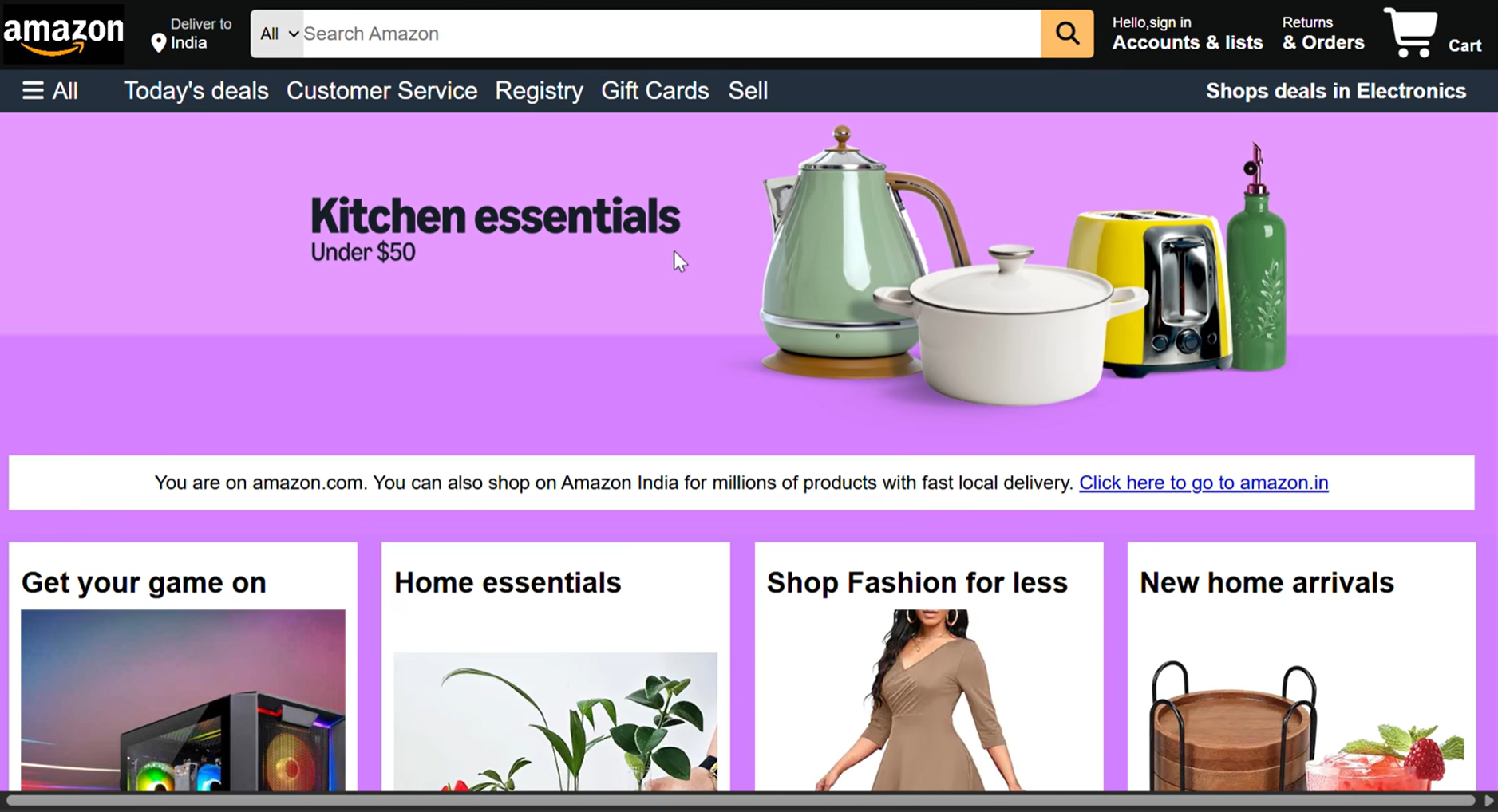Go to Customer Service
This screenshot has width=1498, height=812.
tap(381, 91)
